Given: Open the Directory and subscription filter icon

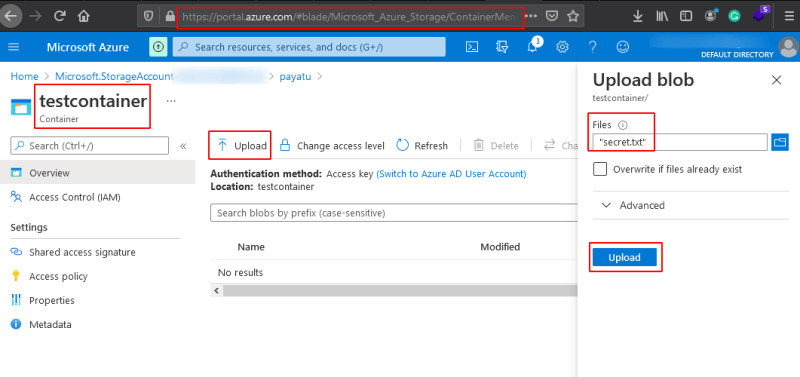Looking at the screenshot, I should (x=502, y=47).
